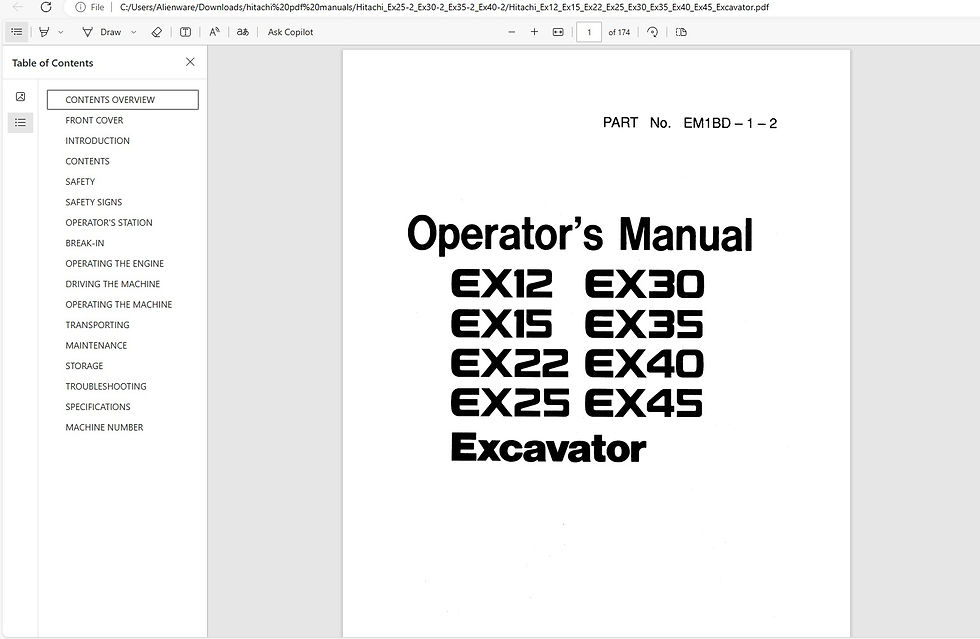Click the page number input field

click(x=589, y=32)
